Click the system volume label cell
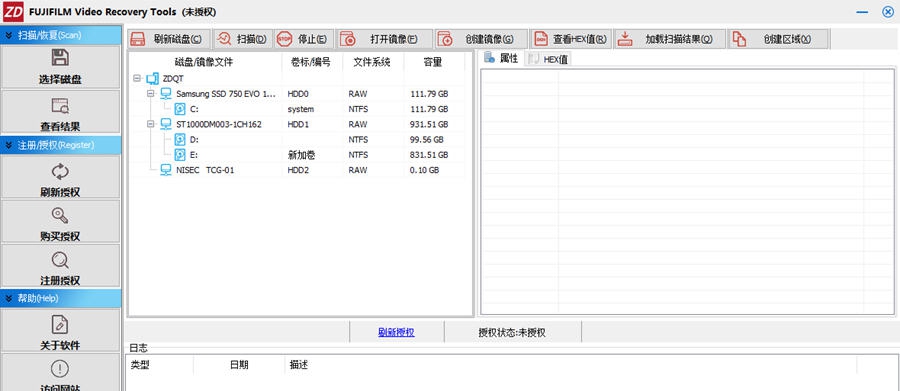The width and height of the screenshot is (900, 391). (301, 109)
